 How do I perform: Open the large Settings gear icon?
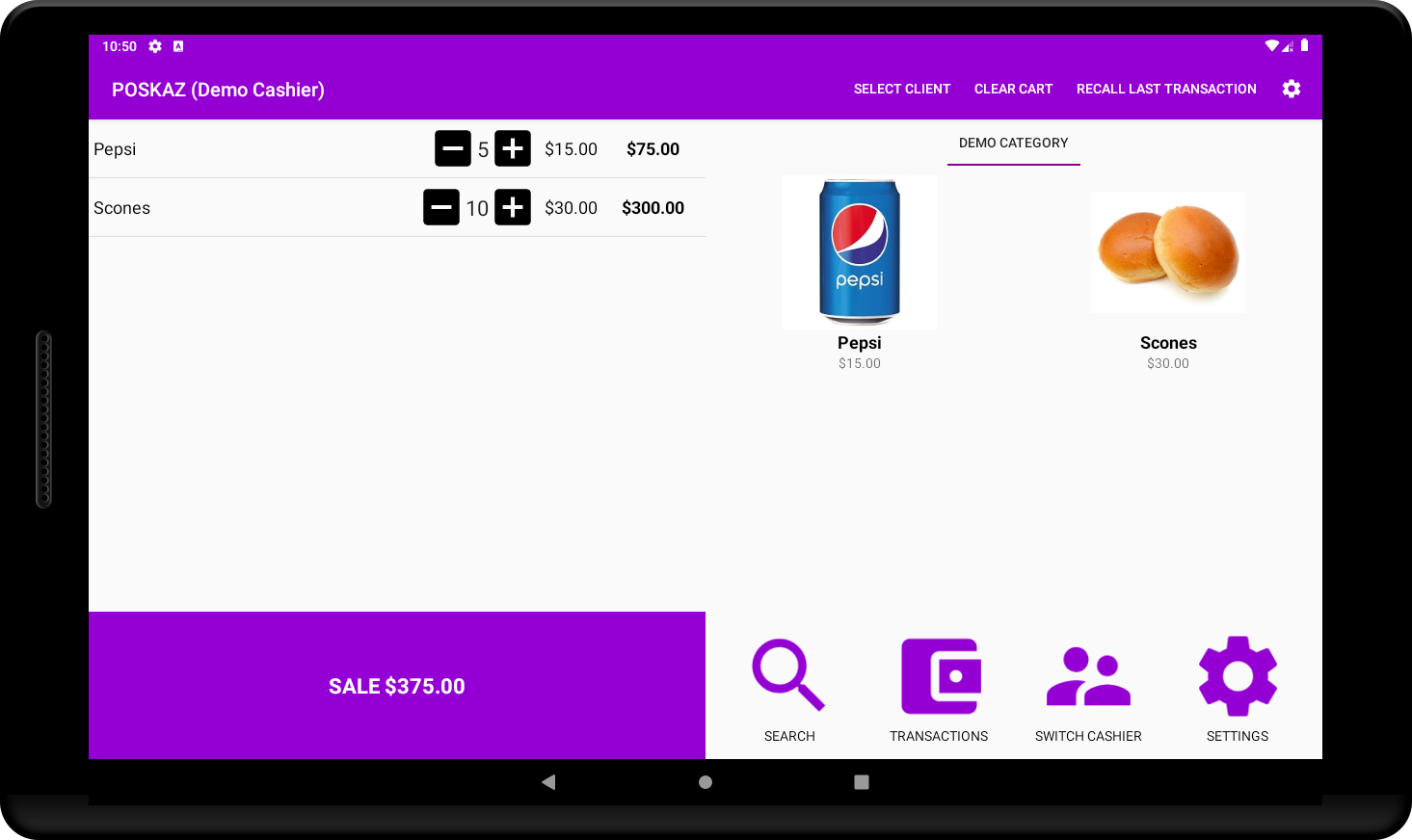pyautogui.click(x=1238, y=675)
